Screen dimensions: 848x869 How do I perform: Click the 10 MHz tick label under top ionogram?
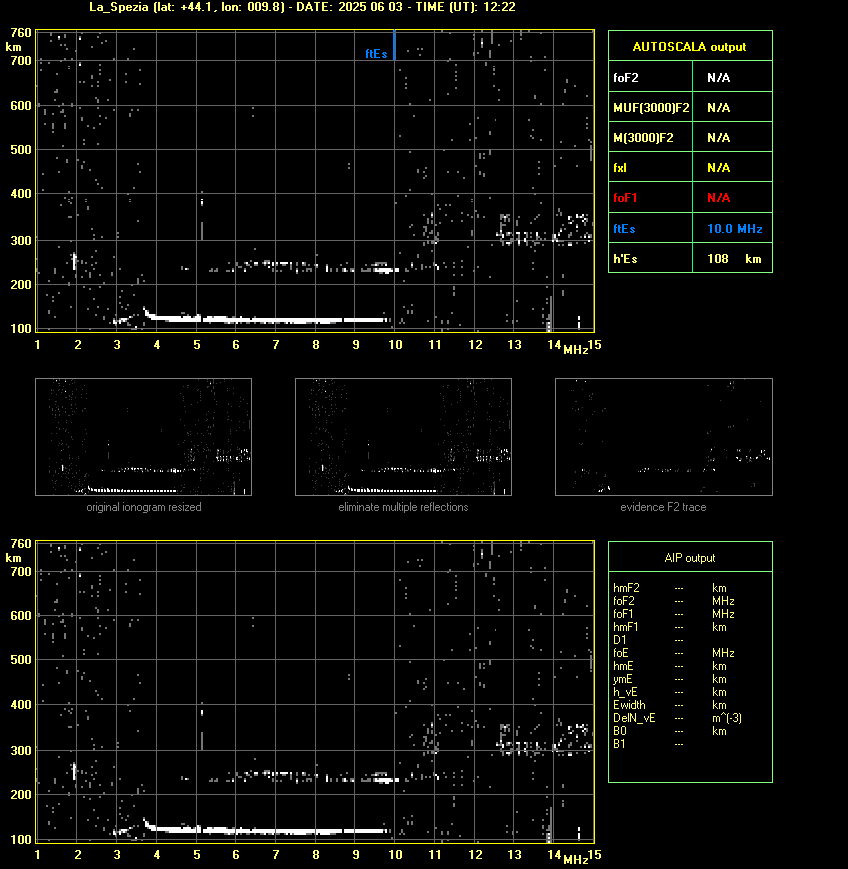coord(395,345)
